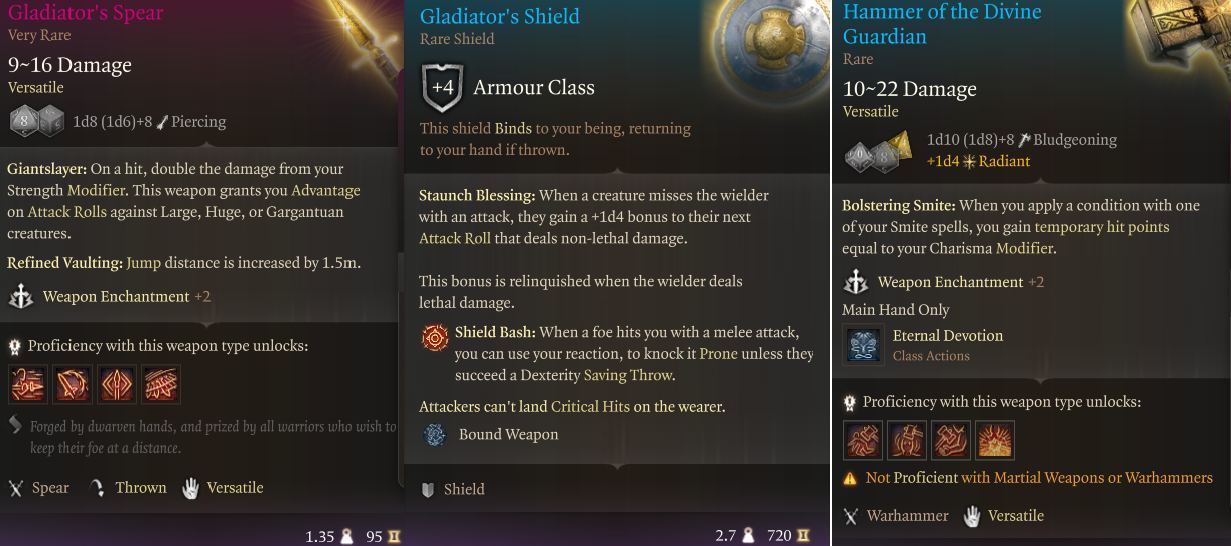Image resolution: width=1231 pixels, height=546 pixels.
Task: Click the 'Prone' keyword in Shield Bash
Action: tap(718, 354)
